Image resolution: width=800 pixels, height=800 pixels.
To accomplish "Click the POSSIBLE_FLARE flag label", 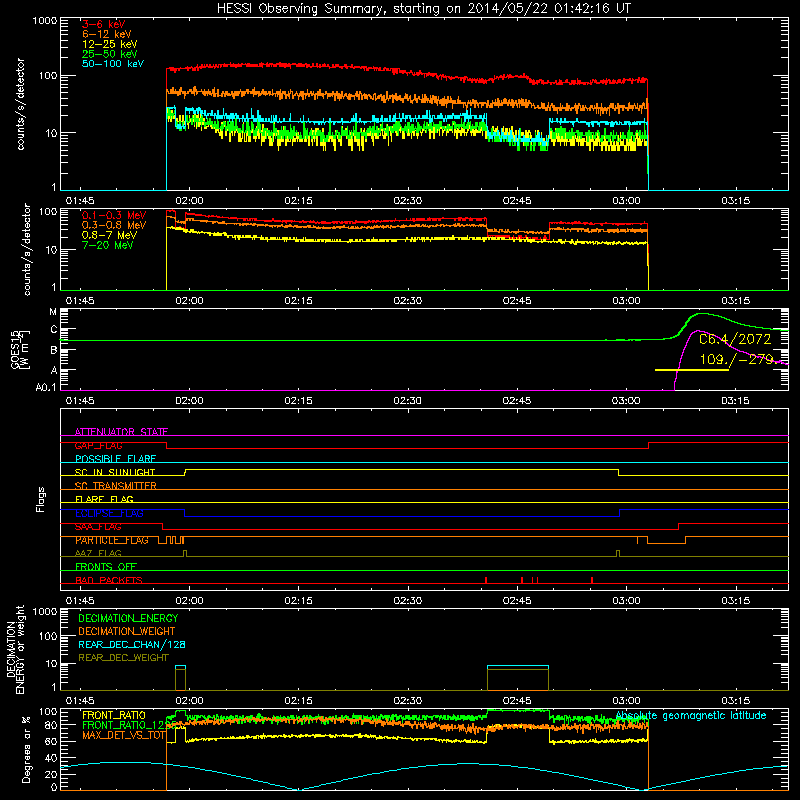I will [115, 459].
